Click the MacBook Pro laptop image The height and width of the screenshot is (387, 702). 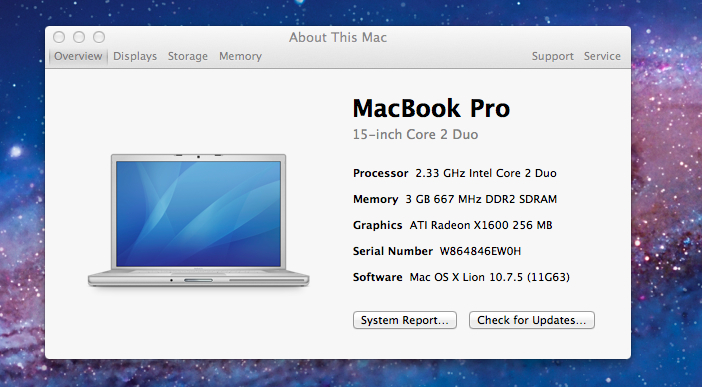(x=198, y=220)
